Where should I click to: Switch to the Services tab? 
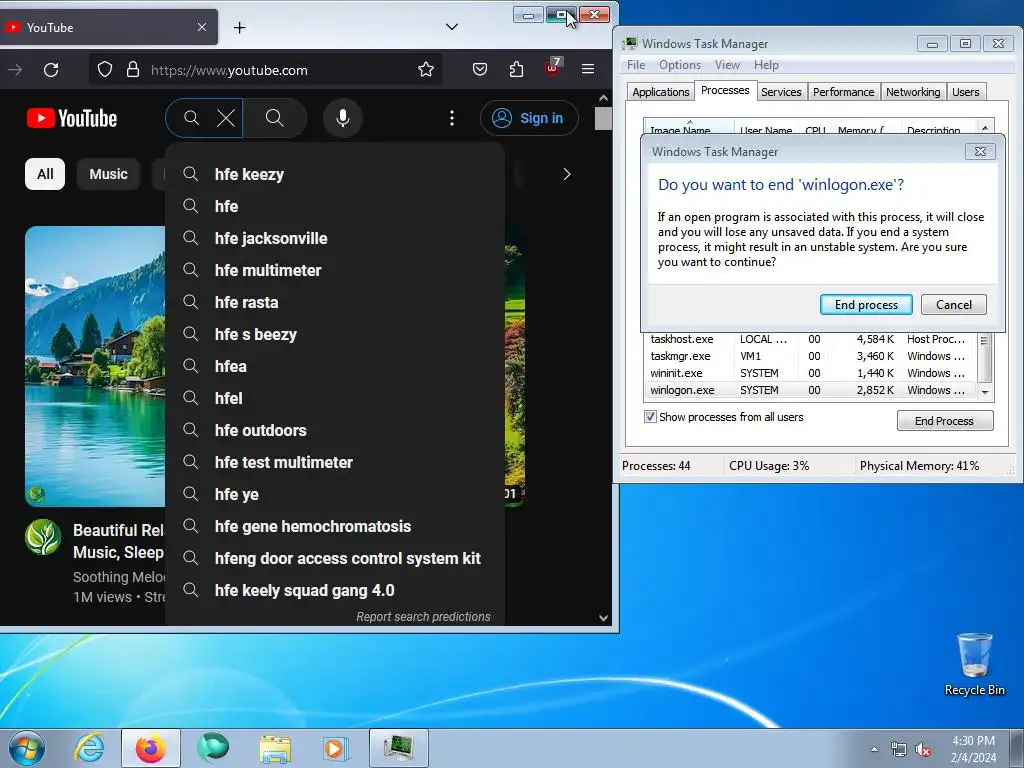[x=781, y=92]
